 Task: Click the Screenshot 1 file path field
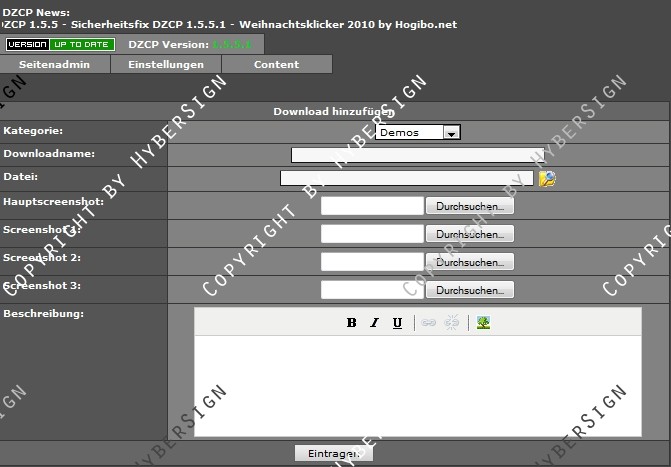(x=372, y=234)
